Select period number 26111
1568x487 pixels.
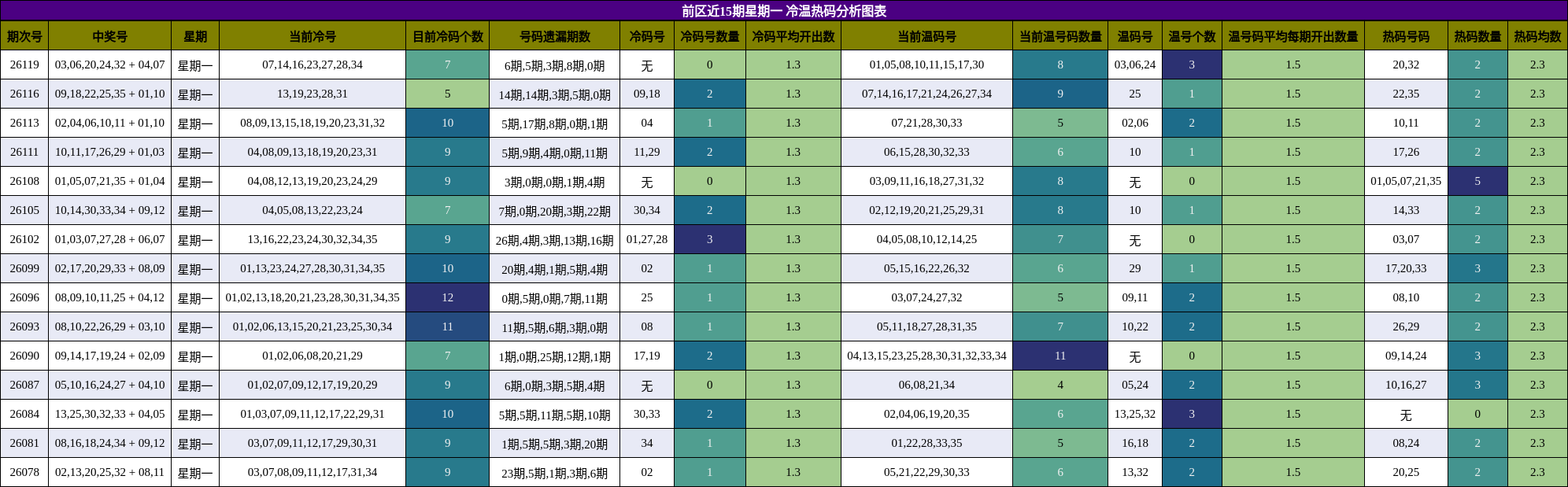tap(24, 152)
